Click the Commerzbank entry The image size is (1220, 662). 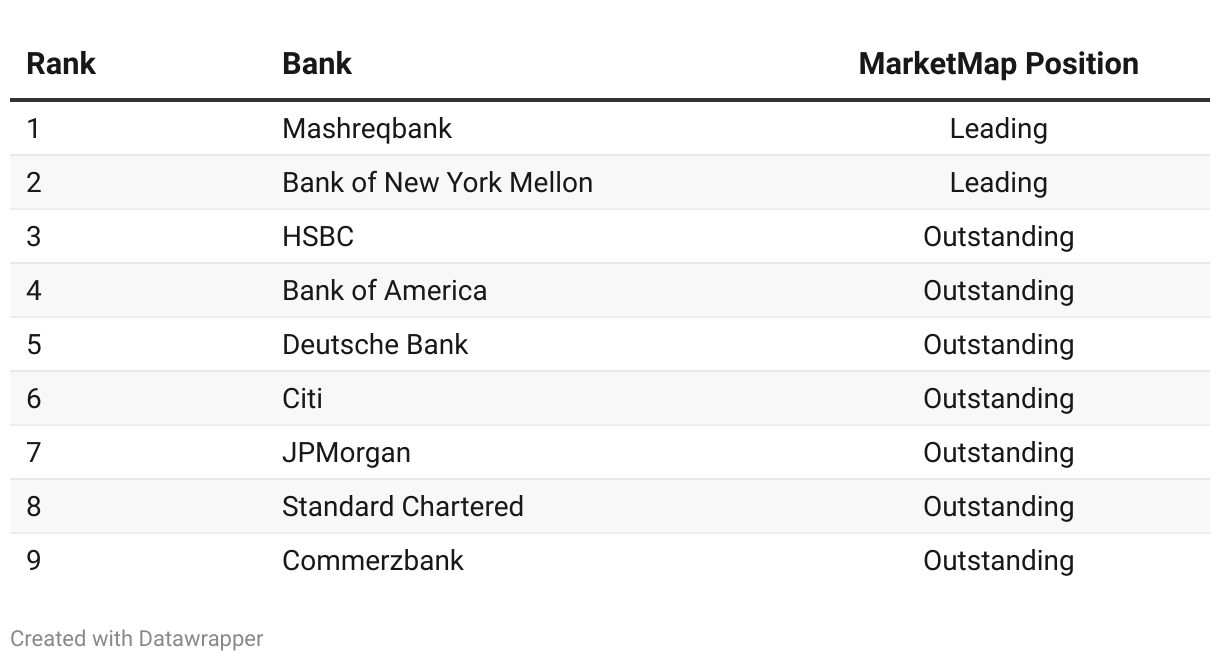tap(373, 561)
